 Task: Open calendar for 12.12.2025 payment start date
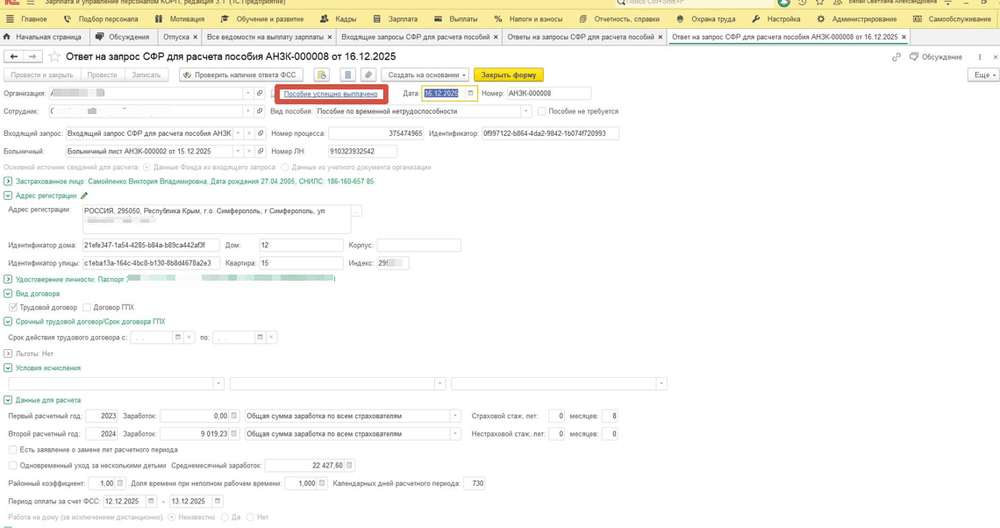pos(151,501)
